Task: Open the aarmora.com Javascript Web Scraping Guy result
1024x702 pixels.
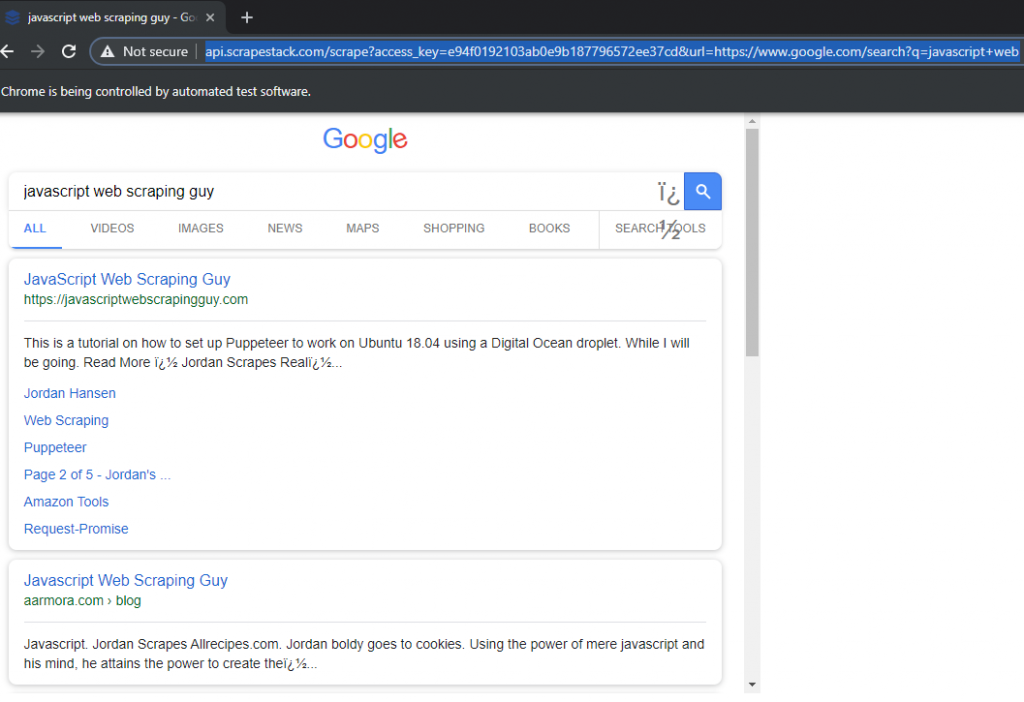Action: point(125,581)
